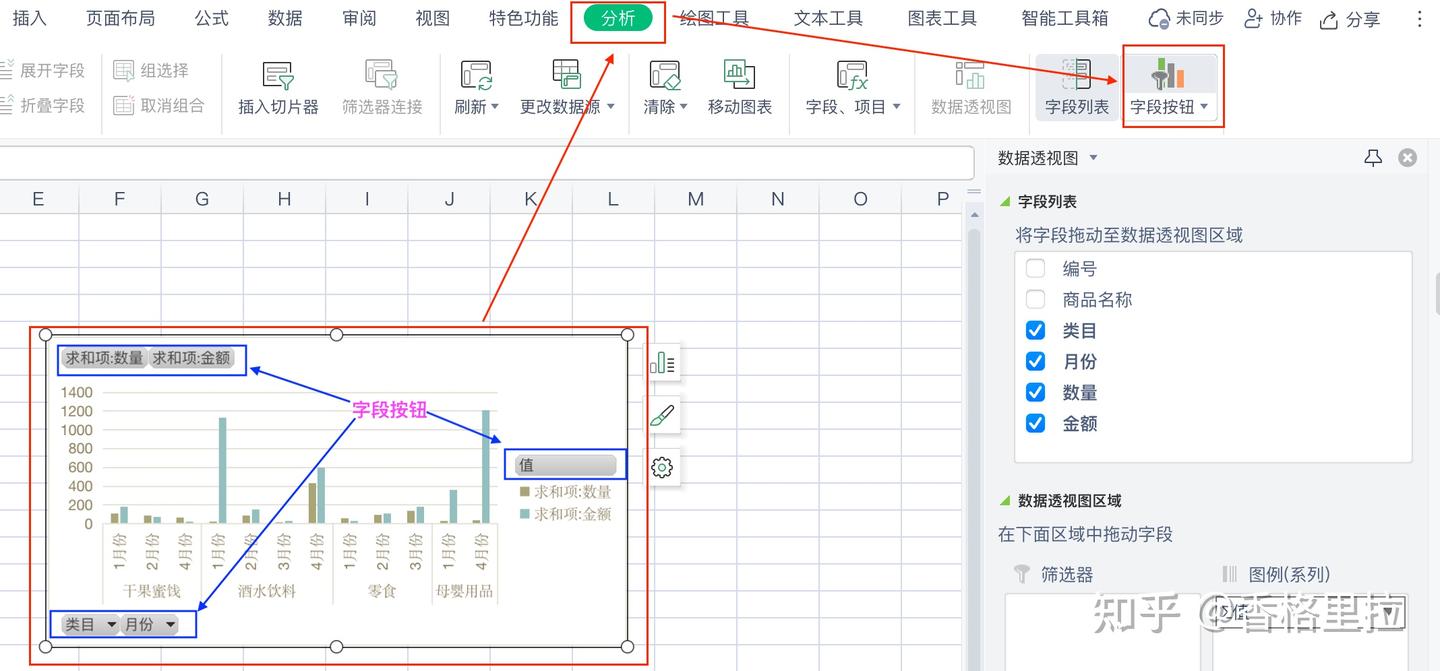The width and height of the screenshot is (1440, 671).
Task: Select column header M
Action: coord(696,199)
